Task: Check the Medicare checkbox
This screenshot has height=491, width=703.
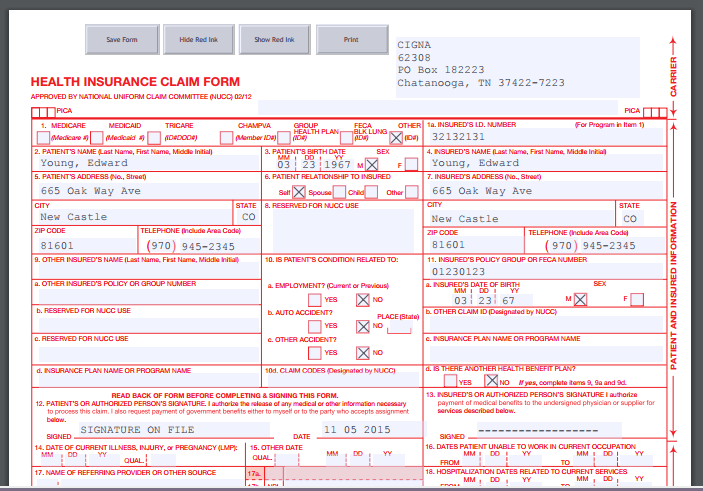Action: coord(43,138)
